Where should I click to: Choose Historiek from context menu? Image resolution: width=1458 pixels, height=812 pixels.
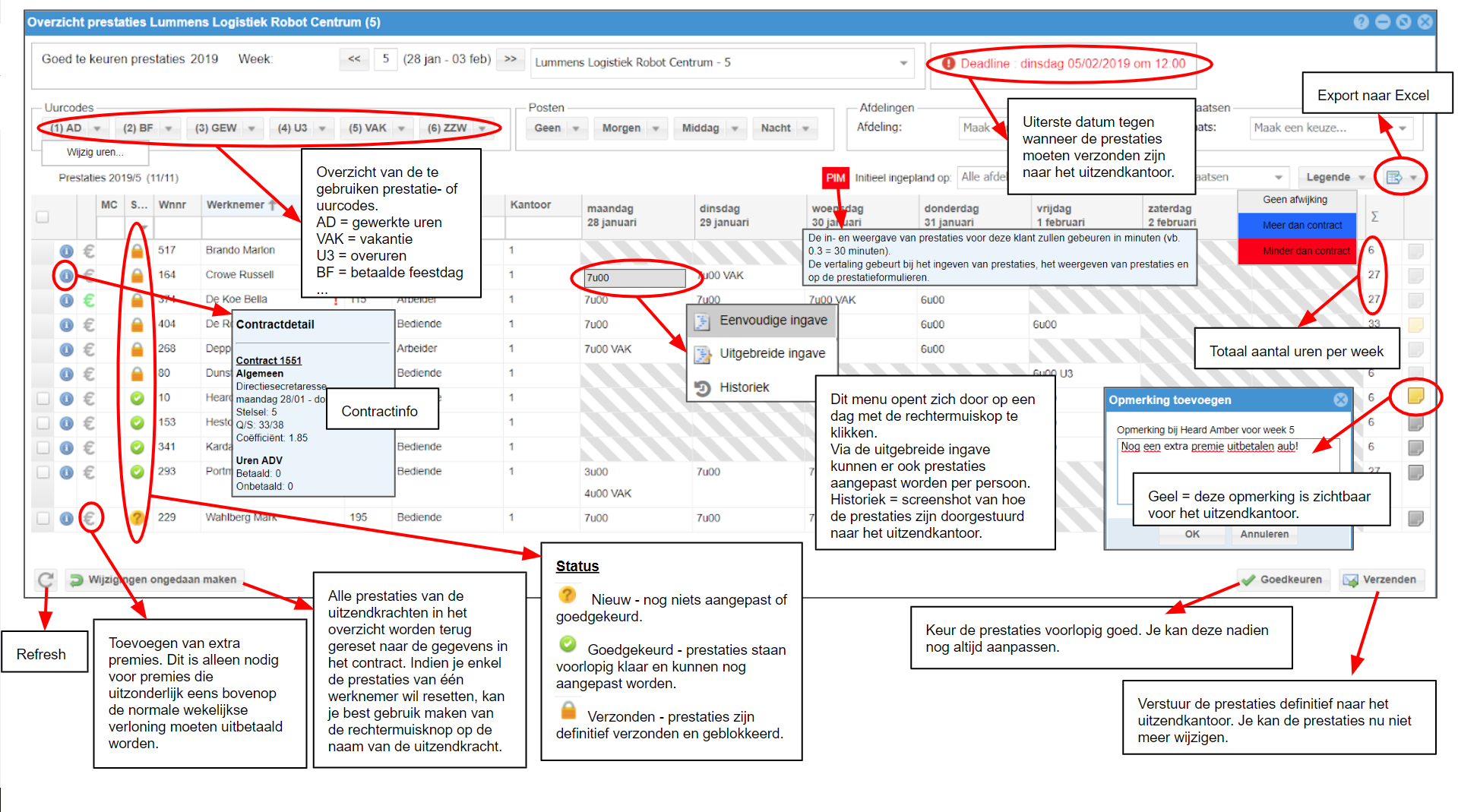point(761,387)
